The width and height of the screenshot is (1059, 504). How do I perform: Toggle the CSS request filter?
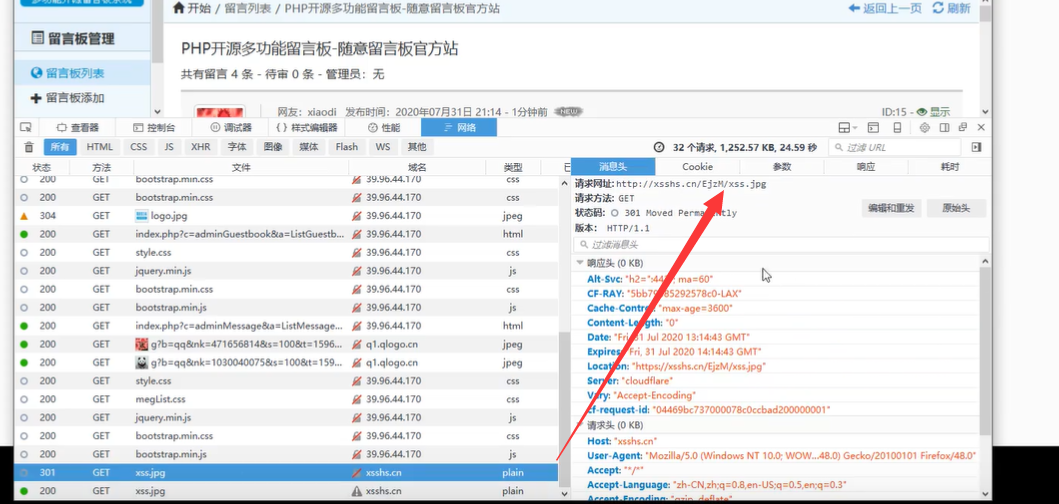(138, 147)
